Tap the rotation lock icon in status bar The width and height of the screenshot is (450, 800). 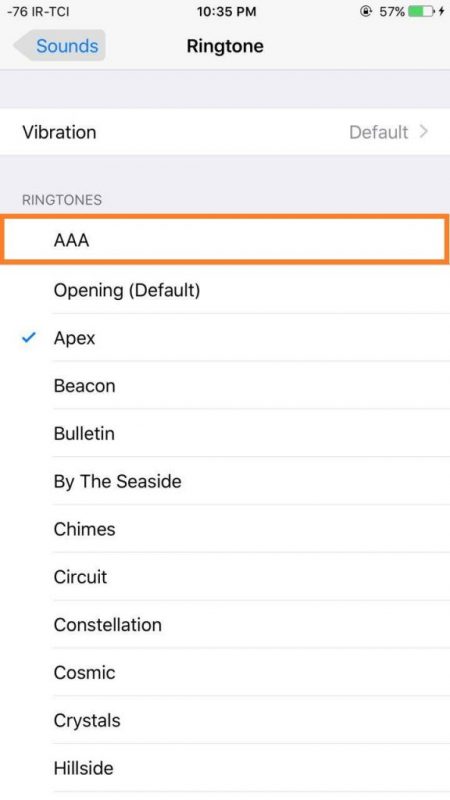coord(365,11)
